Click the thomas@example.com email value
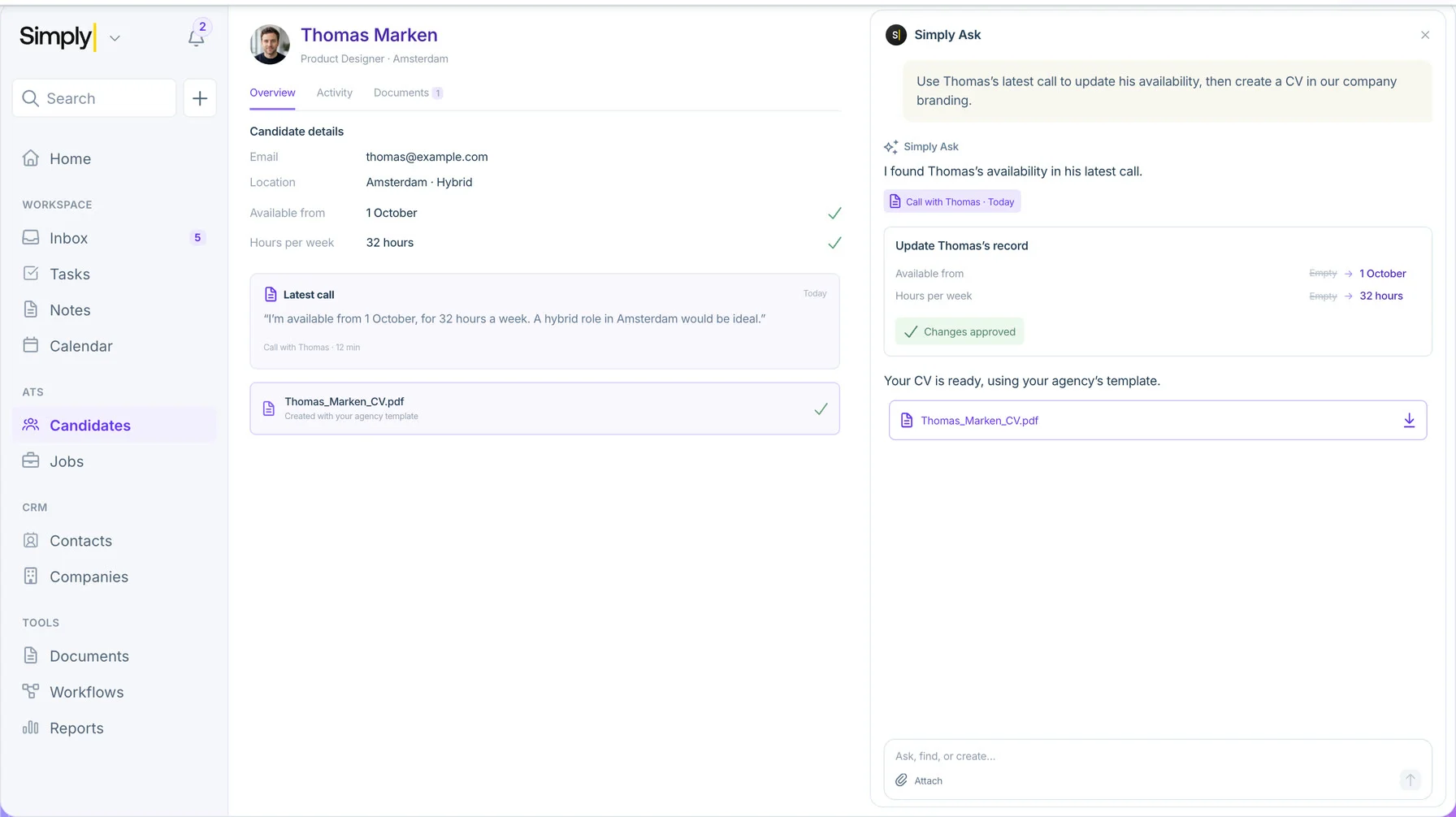The width and height of the screenshot is (1456, 817). [427, 157]
